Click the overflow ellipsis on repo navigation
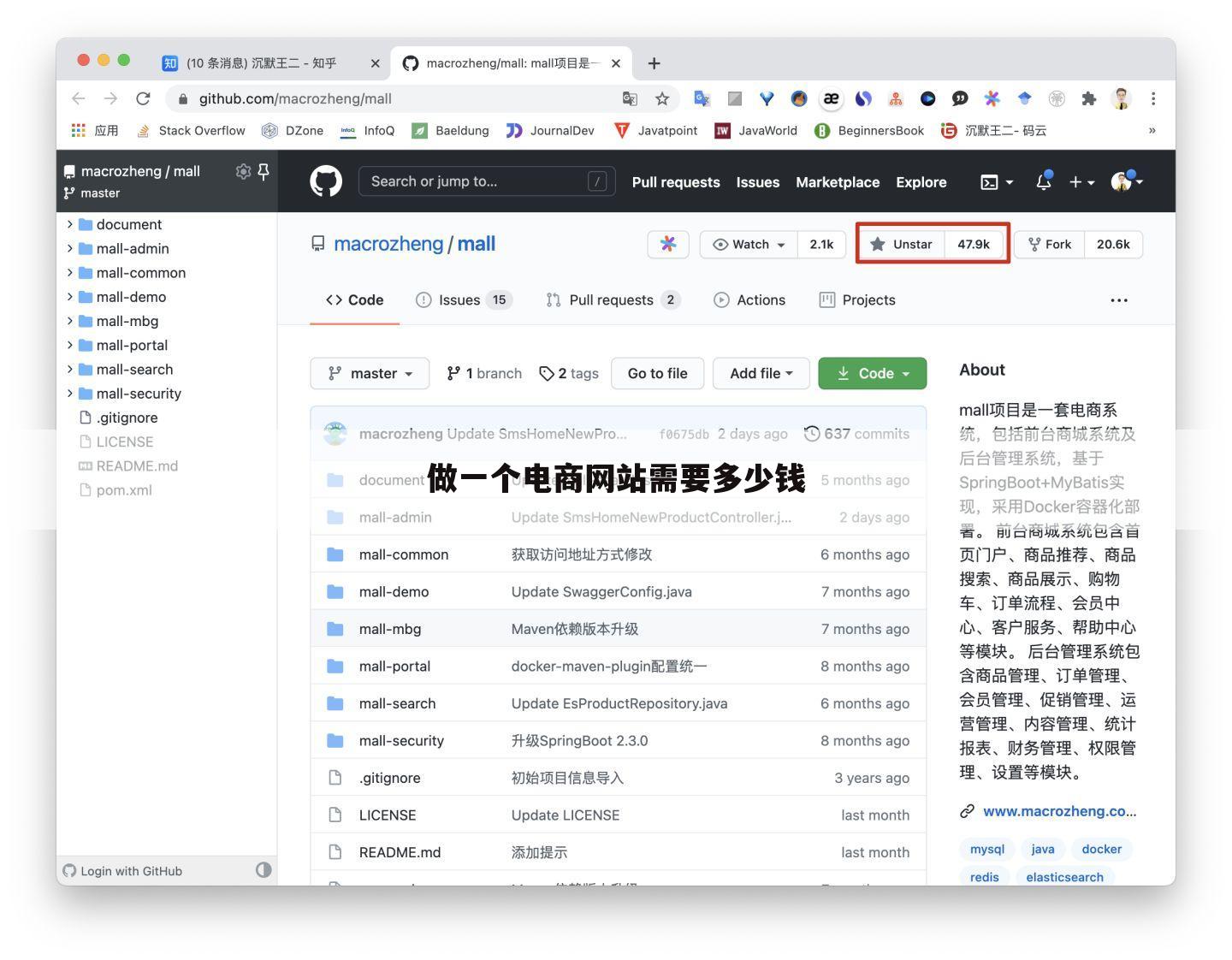Viewport: 1232px width, 960px height. tap(1119, 299)
